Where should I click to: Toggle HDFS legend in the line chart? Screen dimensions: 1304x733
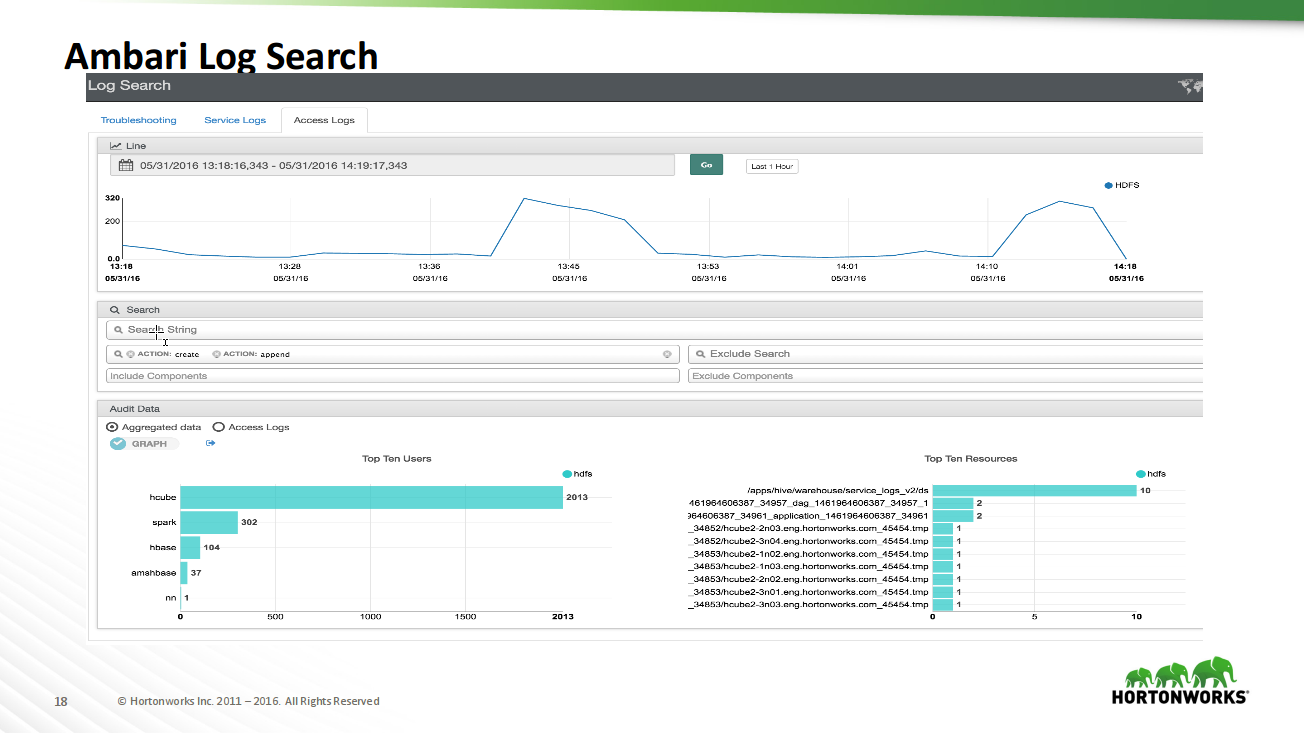(1122, 185)
